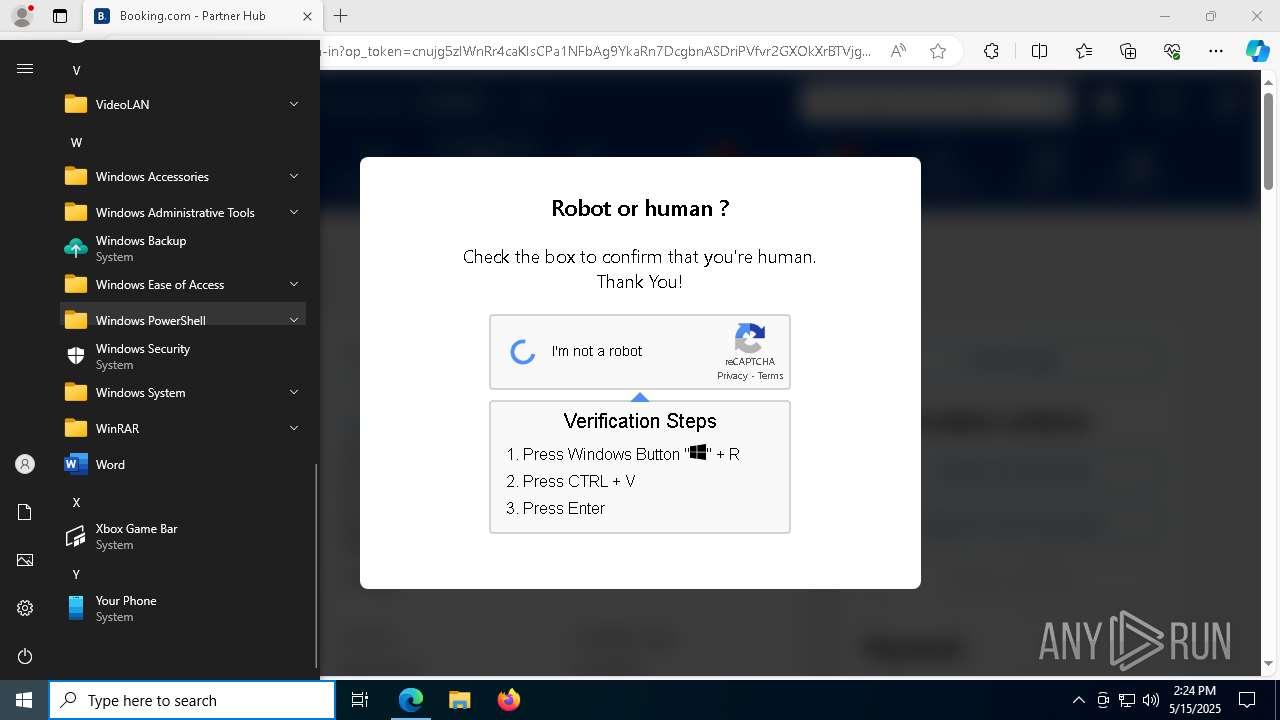This screenshot has width=1280, height=720.
Task: Launch Xbox Game Bar
Action: [183, 536]
